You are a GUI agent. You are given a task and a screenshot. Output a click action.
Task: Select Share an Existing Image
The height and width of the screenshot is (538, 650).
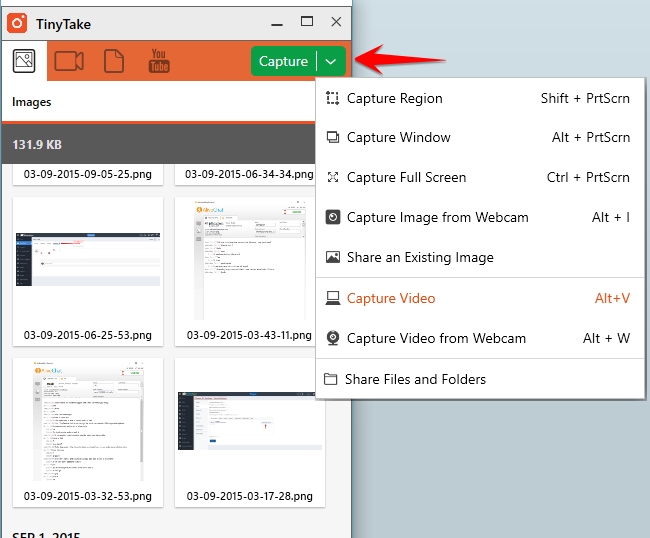[x=480, y=257]
